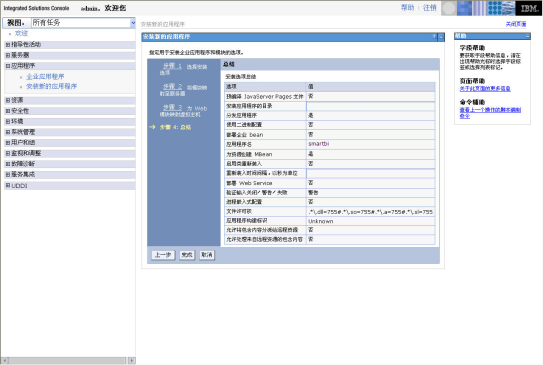Collapse the 帮助 side panel
This screenshot has height=365, width=543.
point(527,36)
